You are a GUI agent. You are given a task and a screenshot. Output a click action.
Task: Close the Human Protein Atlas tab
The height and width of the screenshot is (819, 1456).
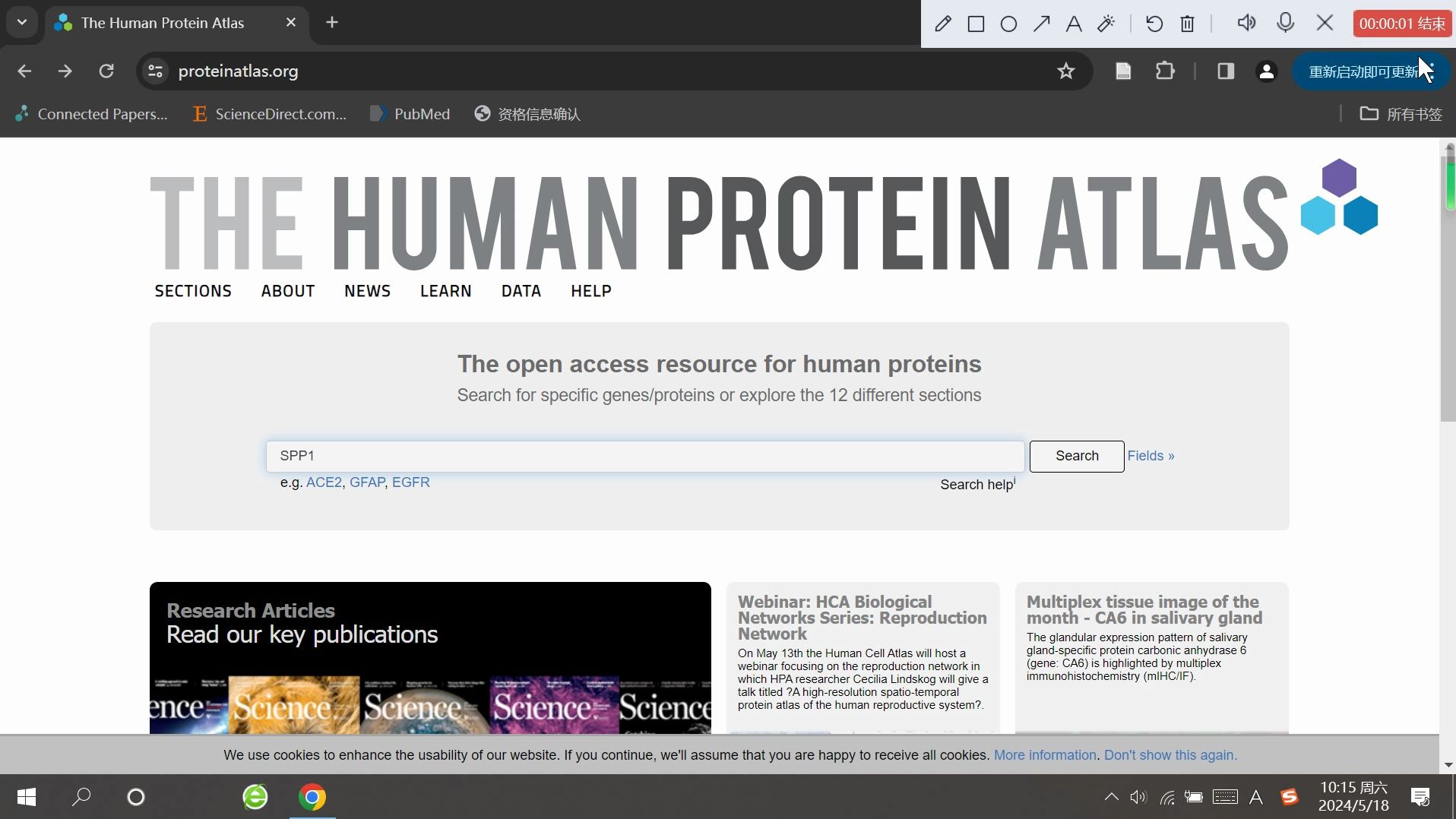[290, 23]
